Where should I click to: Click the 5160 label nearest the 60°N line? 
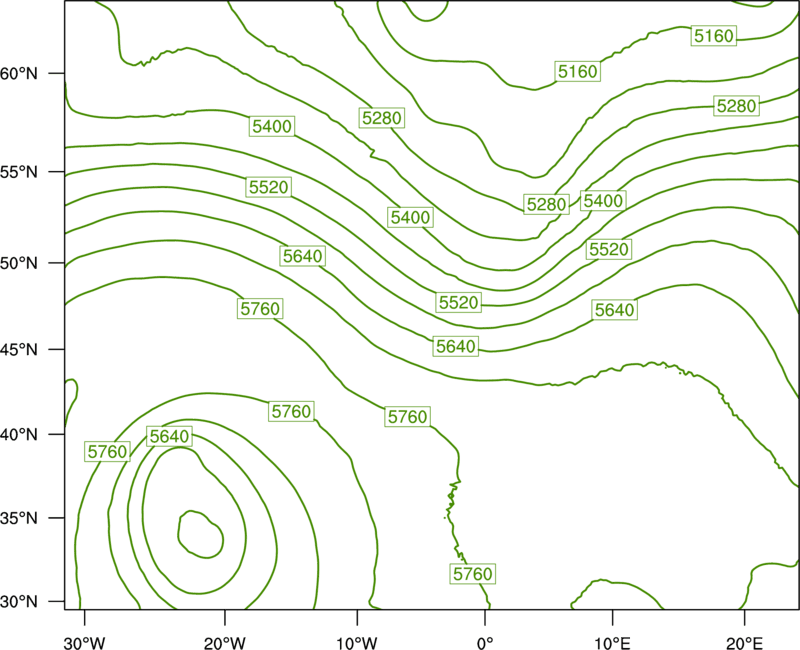point(578,71)
